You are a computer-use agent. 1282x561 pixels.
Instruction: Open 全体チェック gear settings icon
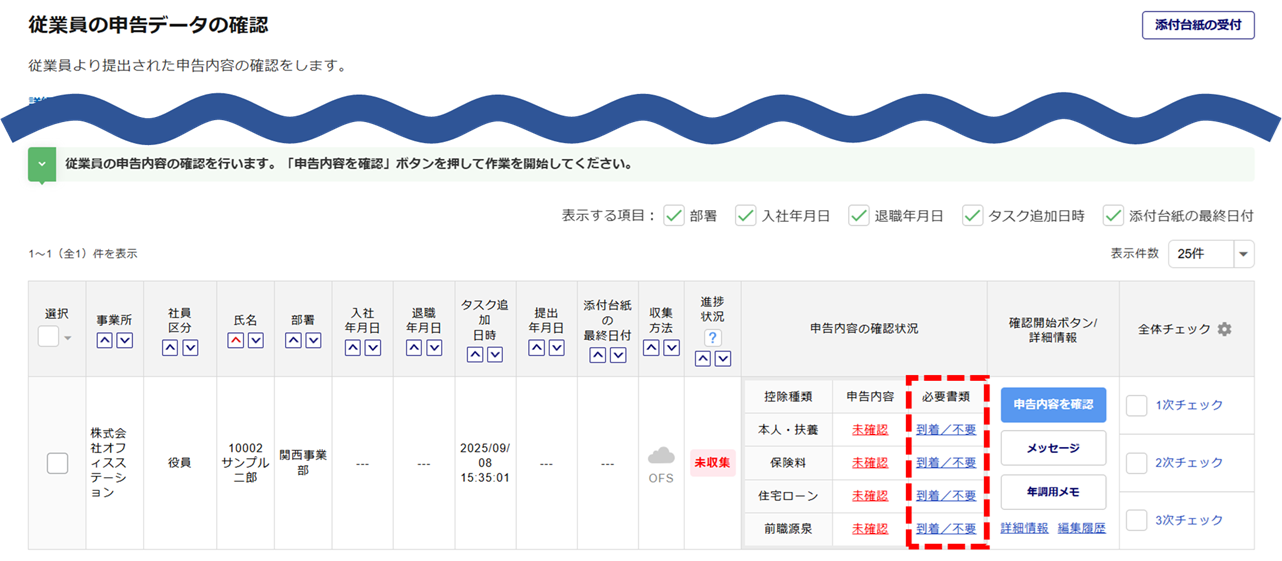pyautogui.click(x=1224, y=329)
